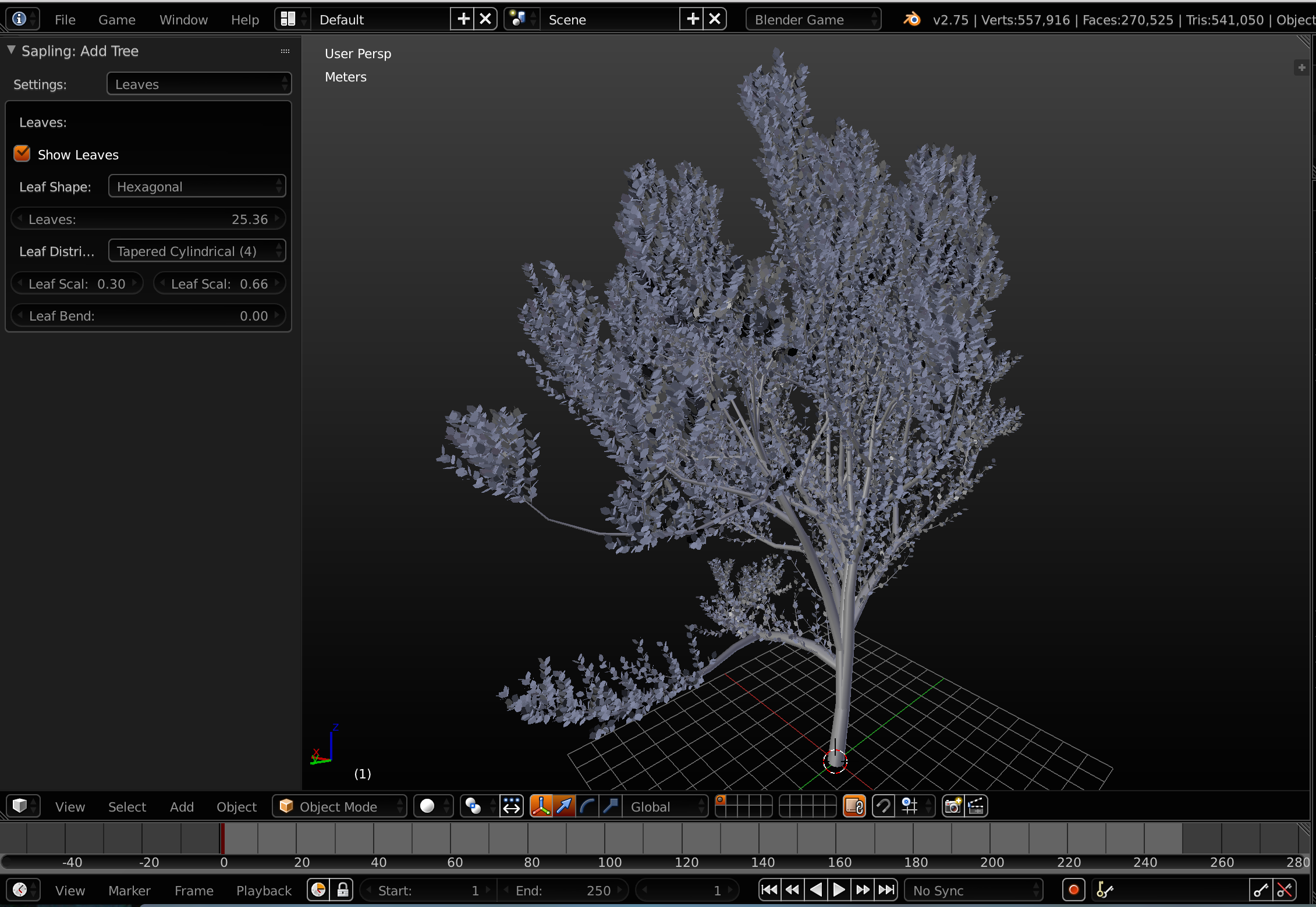Click the Leaf Bend slider field

[x=148, y=315]
